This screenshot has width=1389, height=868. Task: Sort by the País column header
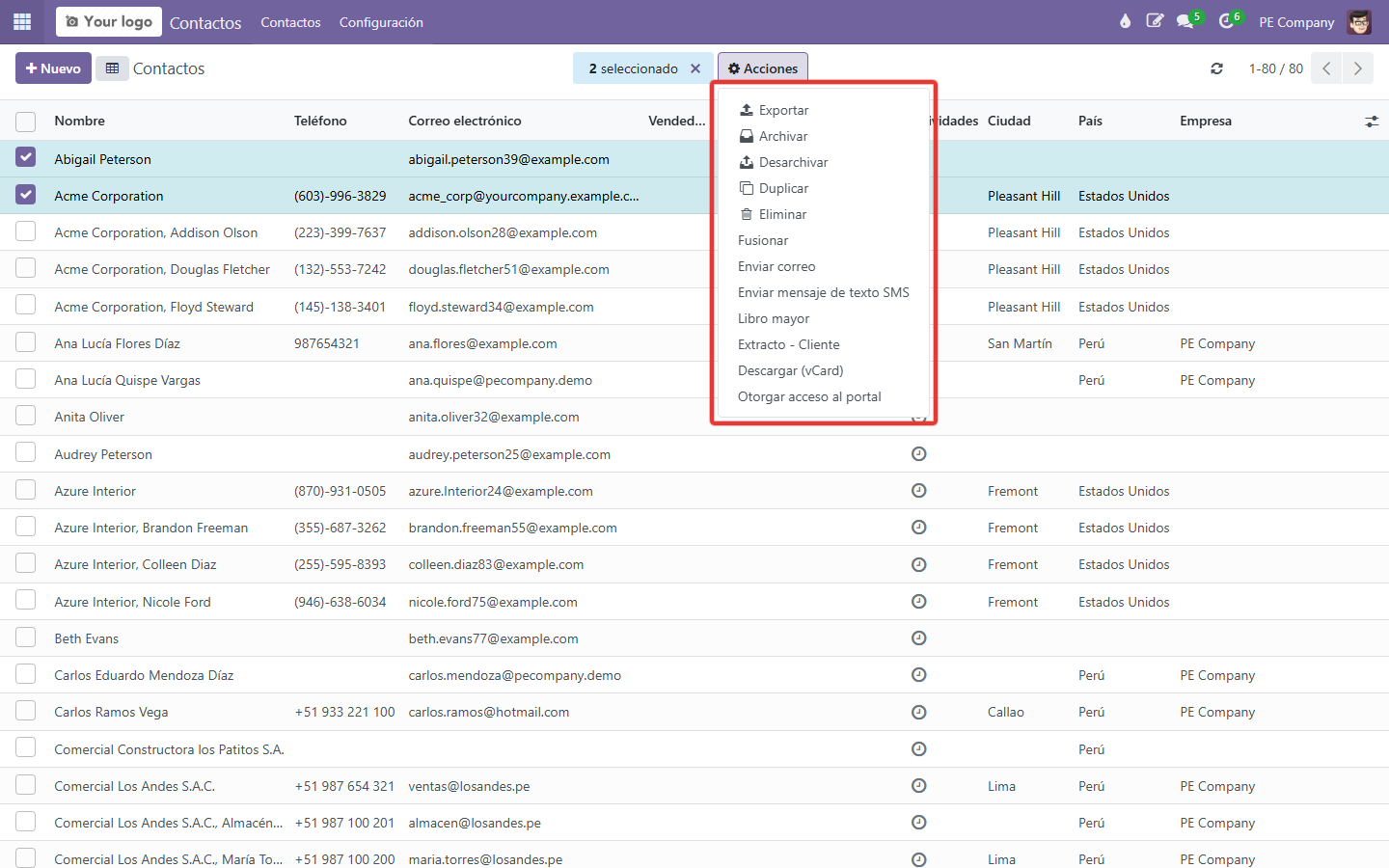coord(1090,122)
